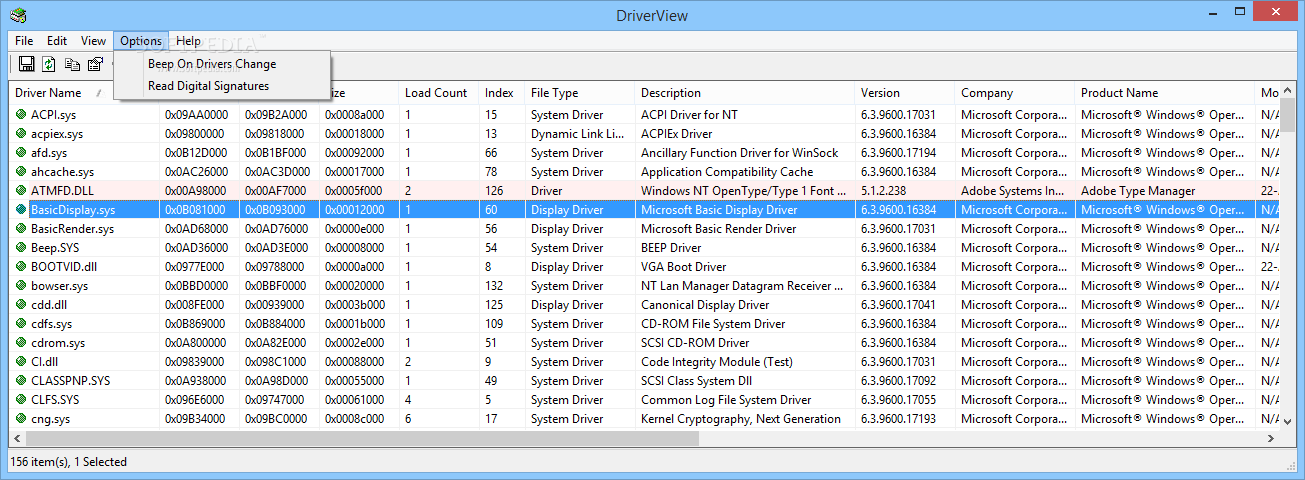Click the Copy Selected Items toolbar icon
The height and width of the screenshot is (480, 1305).
coord(72,64)
